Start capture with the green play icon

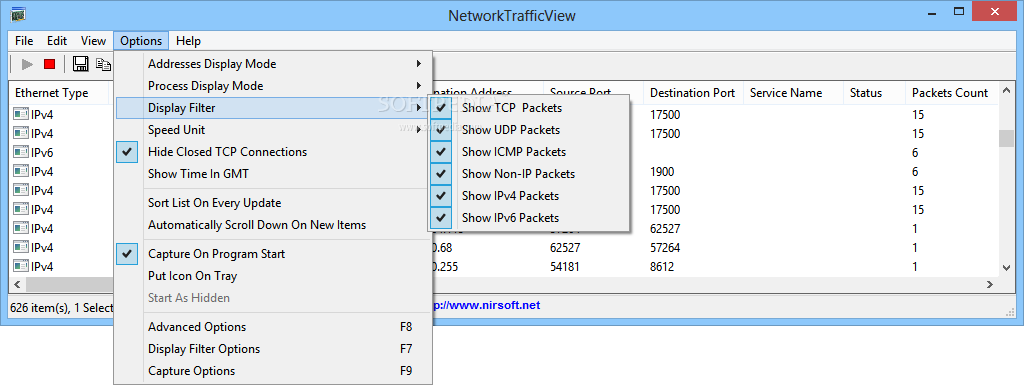click(27, 64)
